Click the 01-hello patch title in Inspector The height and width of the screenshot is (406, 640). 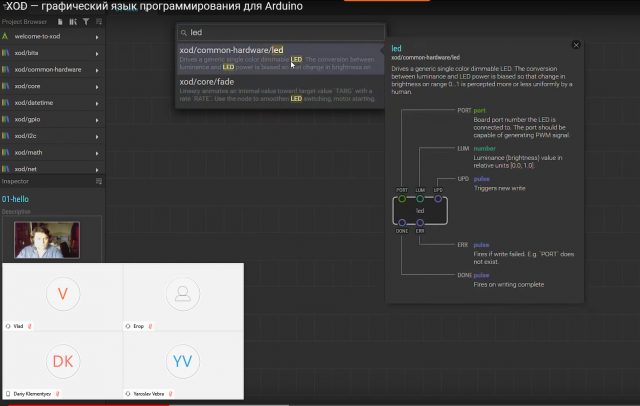(17, 198)
